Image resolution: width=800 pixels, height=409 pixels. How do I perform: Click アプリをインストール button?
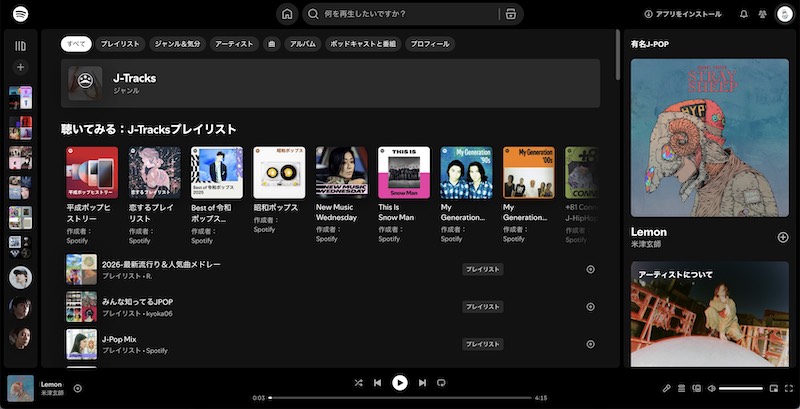click(x=683, y=14)
